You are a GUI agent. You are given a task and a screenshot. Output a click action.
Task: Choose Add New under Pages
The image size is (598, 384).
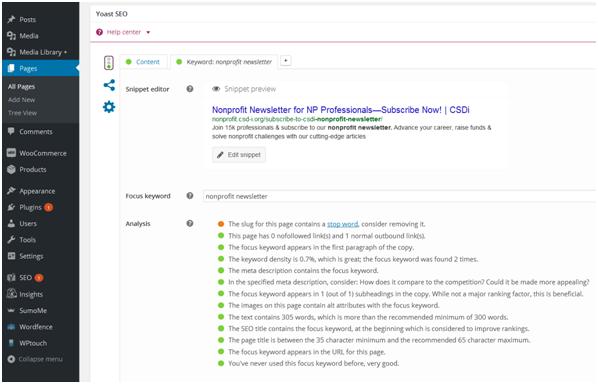[x=21, y=100]
